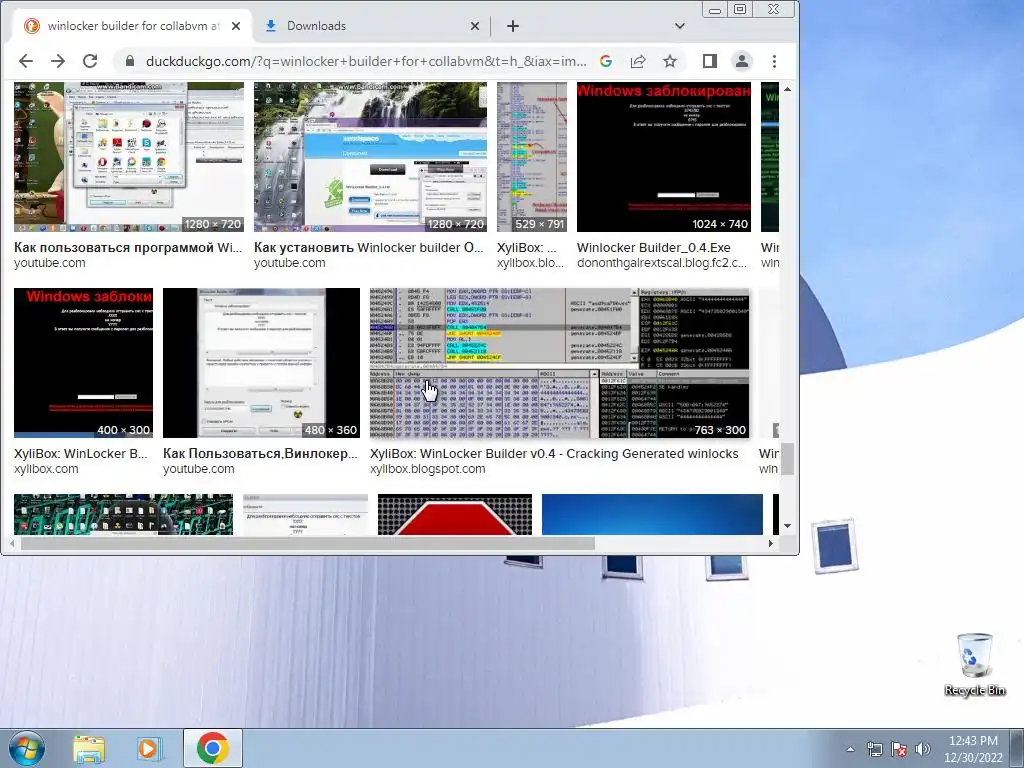
Task: Click the vertical scrollbar thumb
Action: (x=788, y=459)
